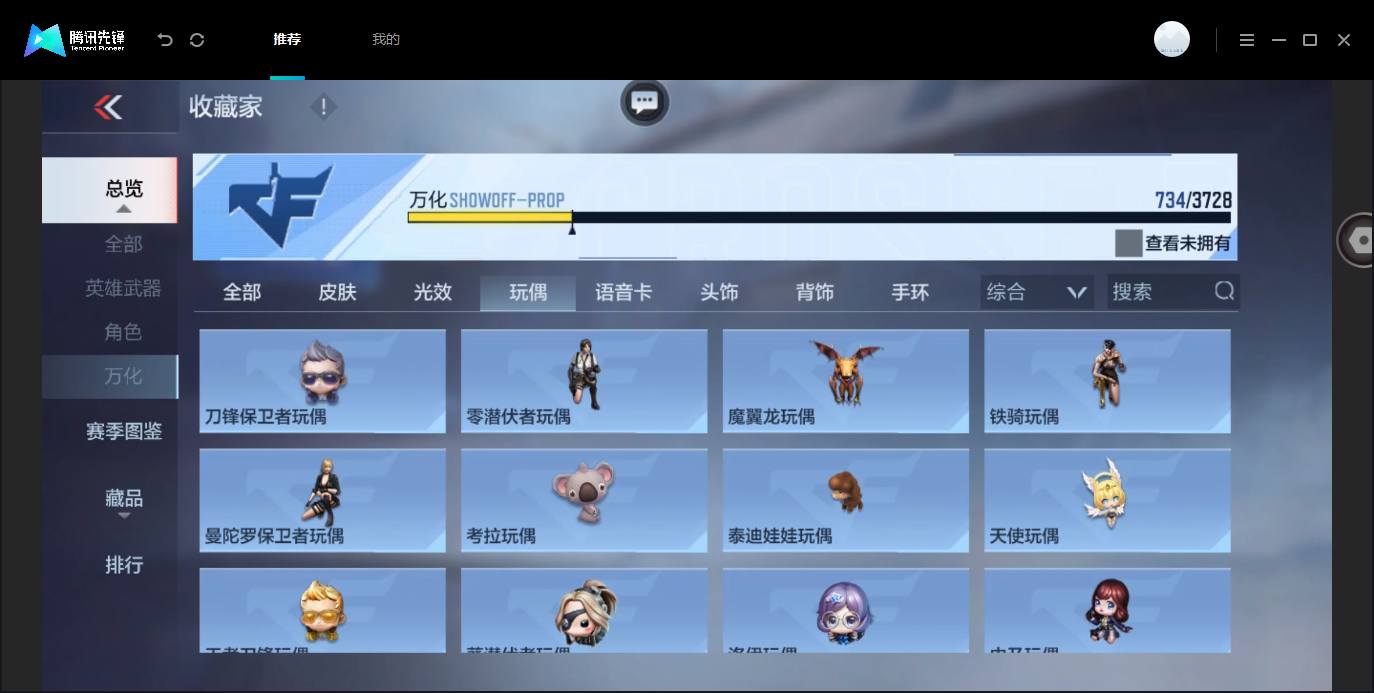Image resolution: width=1374 pixels, height=693 pixels.
Task: Open 角色 in the left sidebar
Action: tap(123, 332)
